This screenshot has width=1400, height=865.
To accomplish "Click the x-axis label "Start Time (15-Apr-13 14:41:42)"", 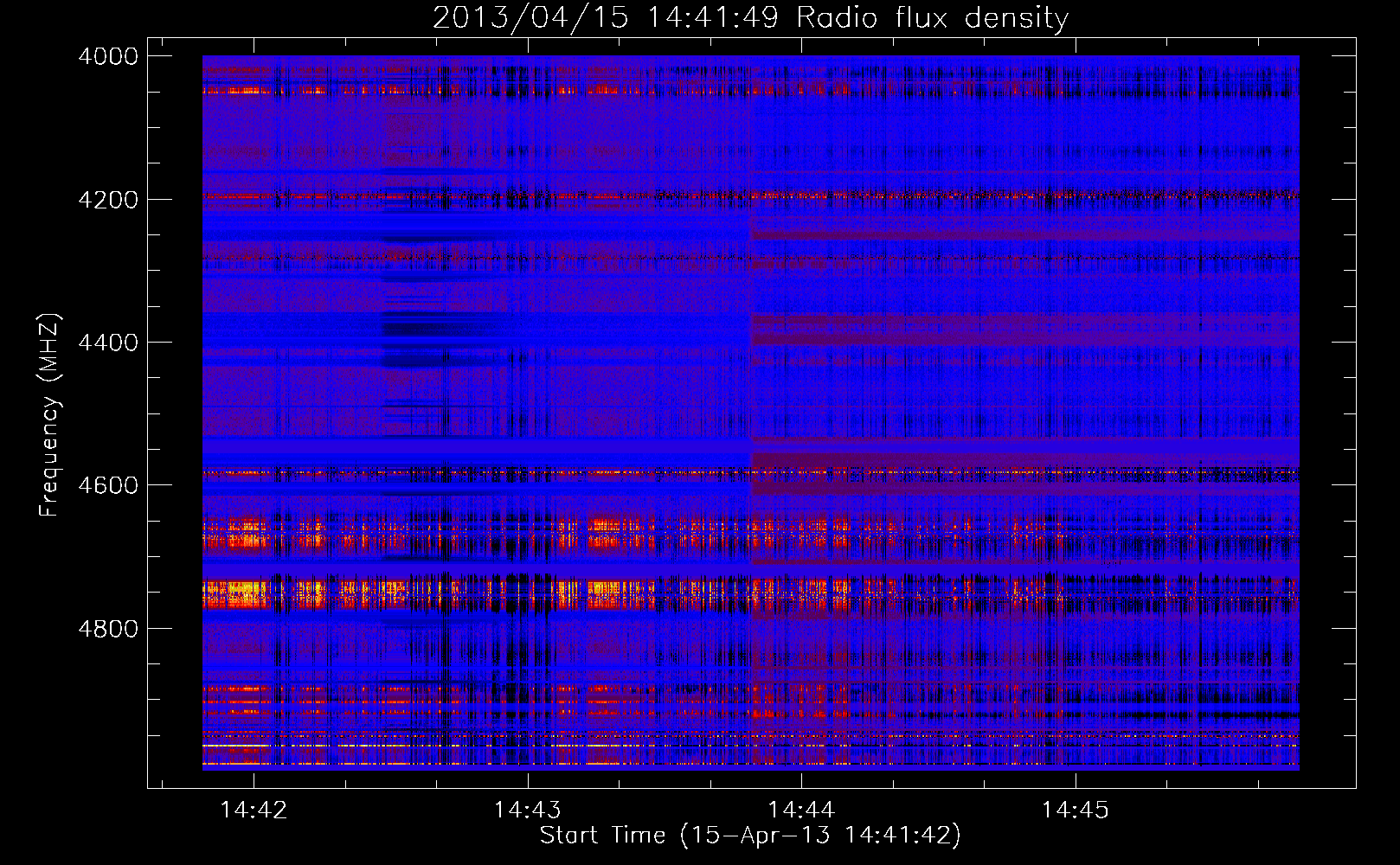I will pyautogui.click(x=750, y=836).
